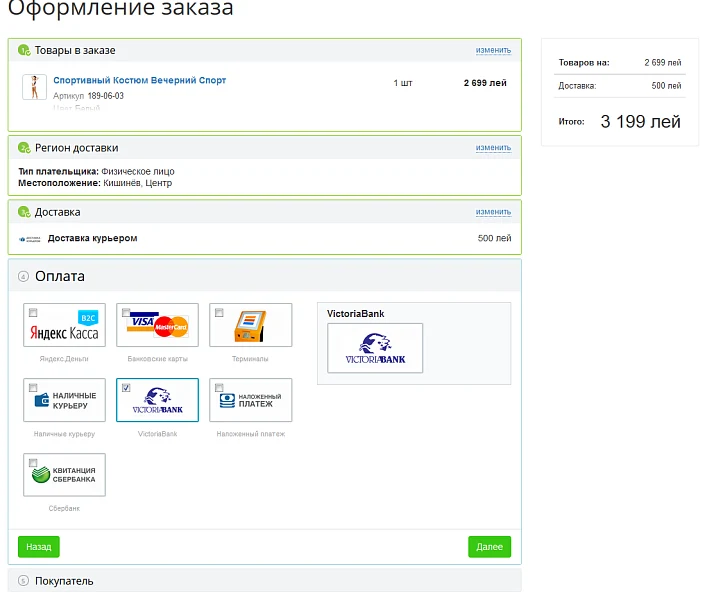The width and height of the screenshot is (723, 600).
Task: Expand the Доставка section header
Action: [x=265, y=212]
